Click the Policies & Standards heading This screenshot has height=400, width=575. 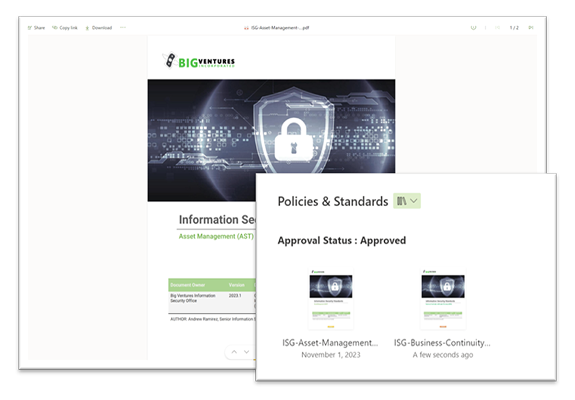pos(333,202)
